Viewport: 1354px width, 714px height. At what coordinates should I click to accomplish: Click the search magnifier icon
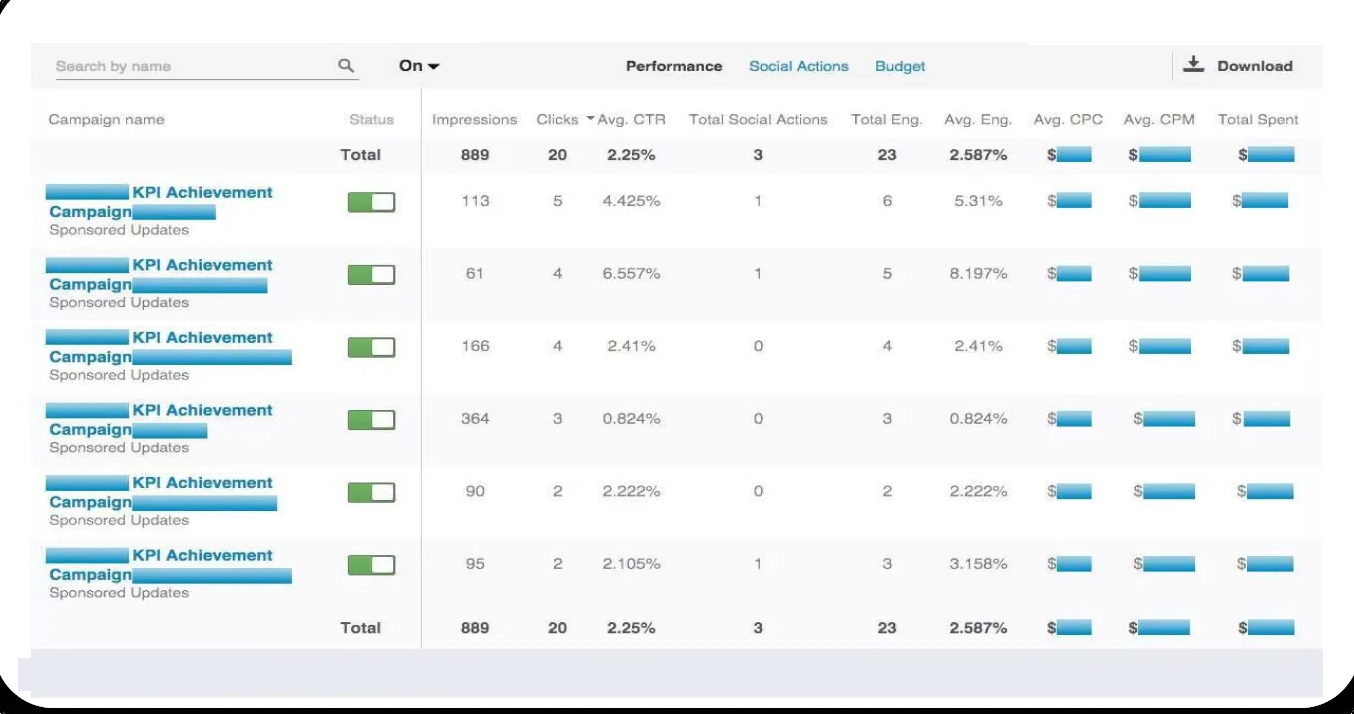pyautogui.click(x=346, y=66)
